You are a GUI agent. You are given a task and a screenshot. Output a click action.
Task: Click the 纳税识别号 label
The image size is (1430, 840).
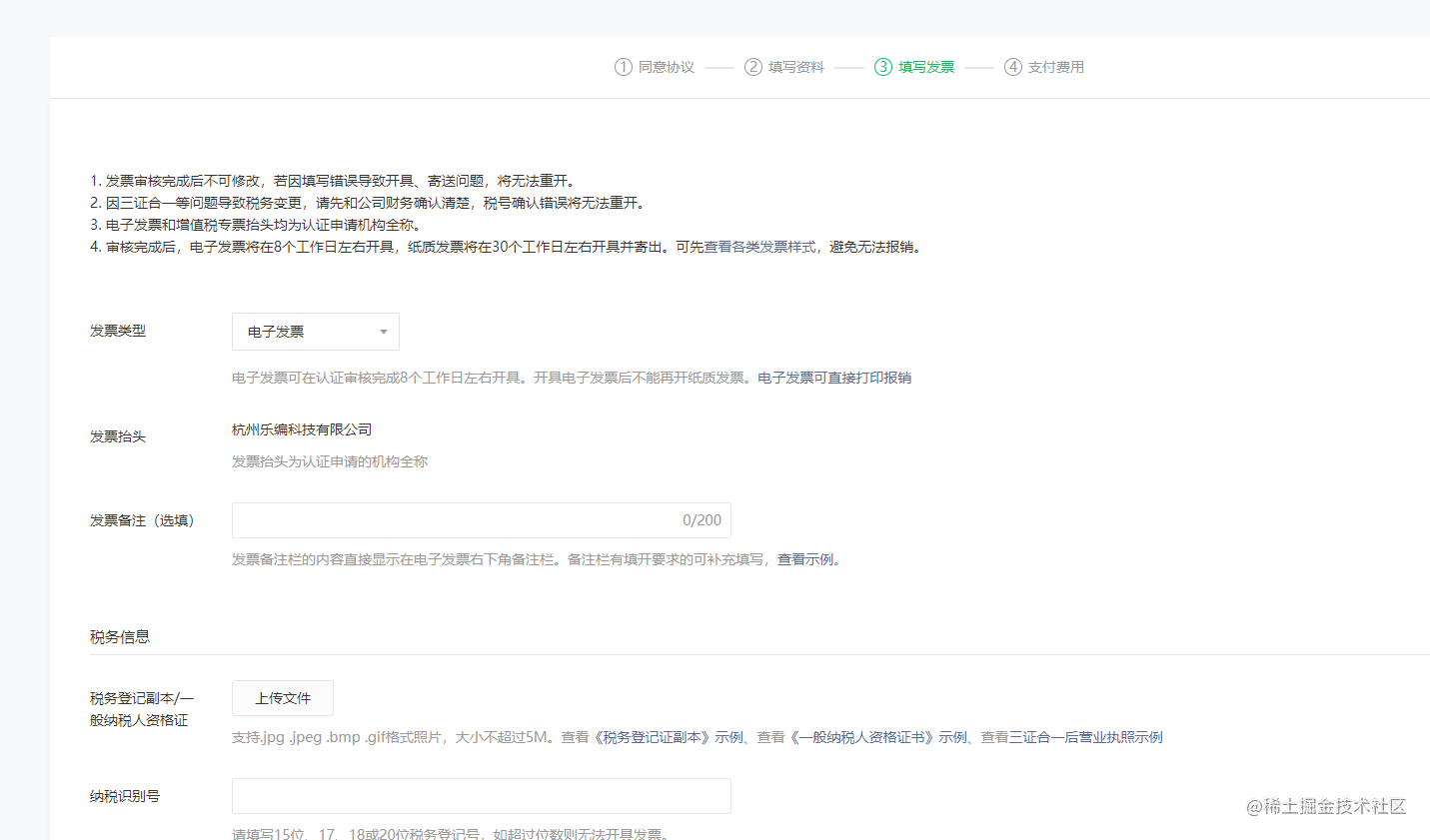pos(125,796)
